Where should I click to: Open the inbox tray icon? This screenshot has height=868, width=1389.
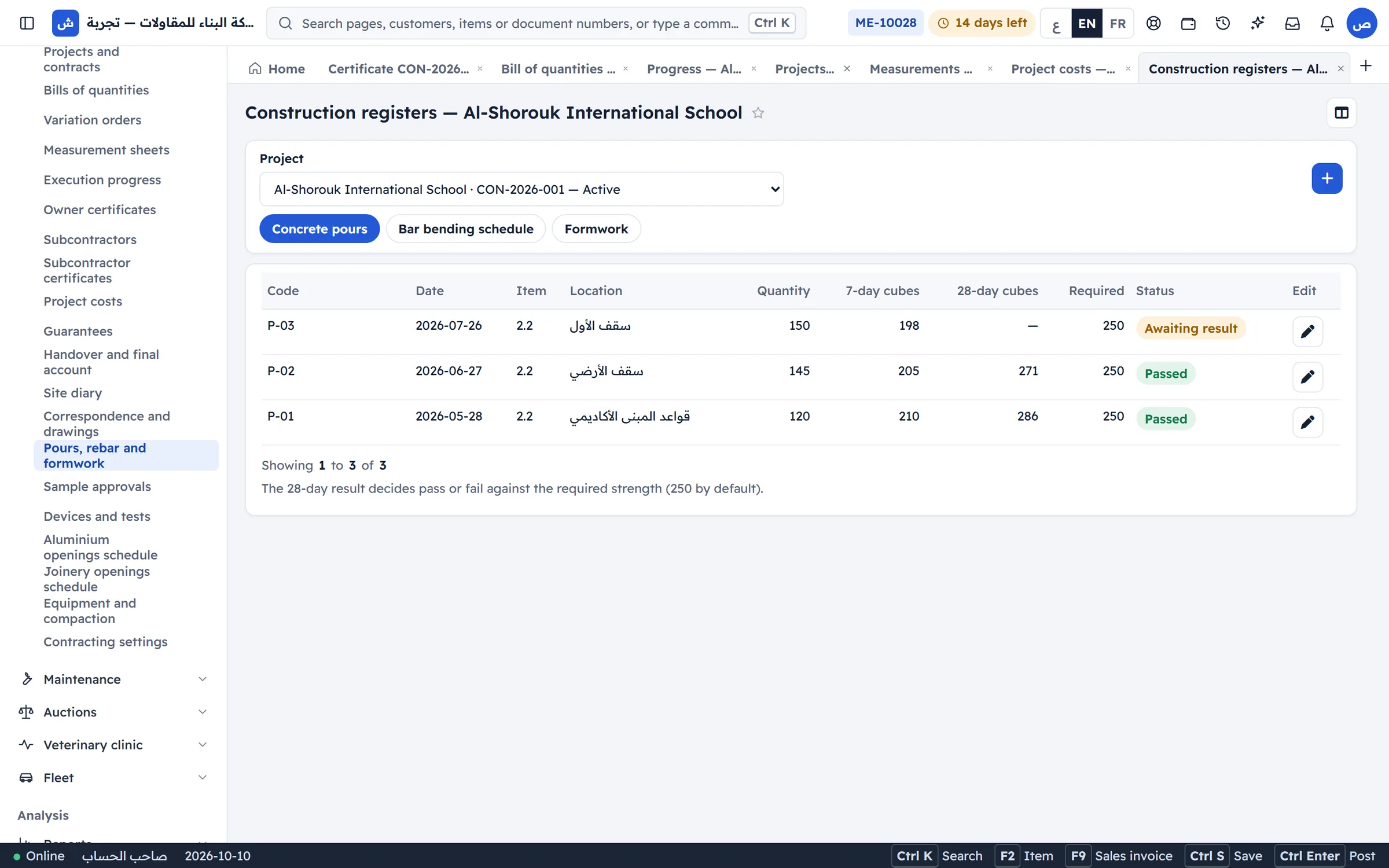1292,23
